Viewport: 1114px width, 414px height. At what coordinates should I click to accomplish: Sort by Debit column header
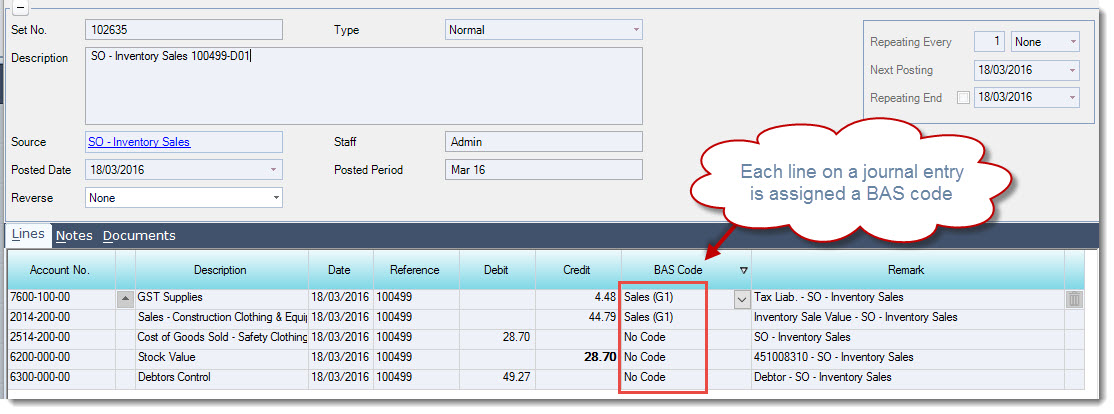point(496,270)
